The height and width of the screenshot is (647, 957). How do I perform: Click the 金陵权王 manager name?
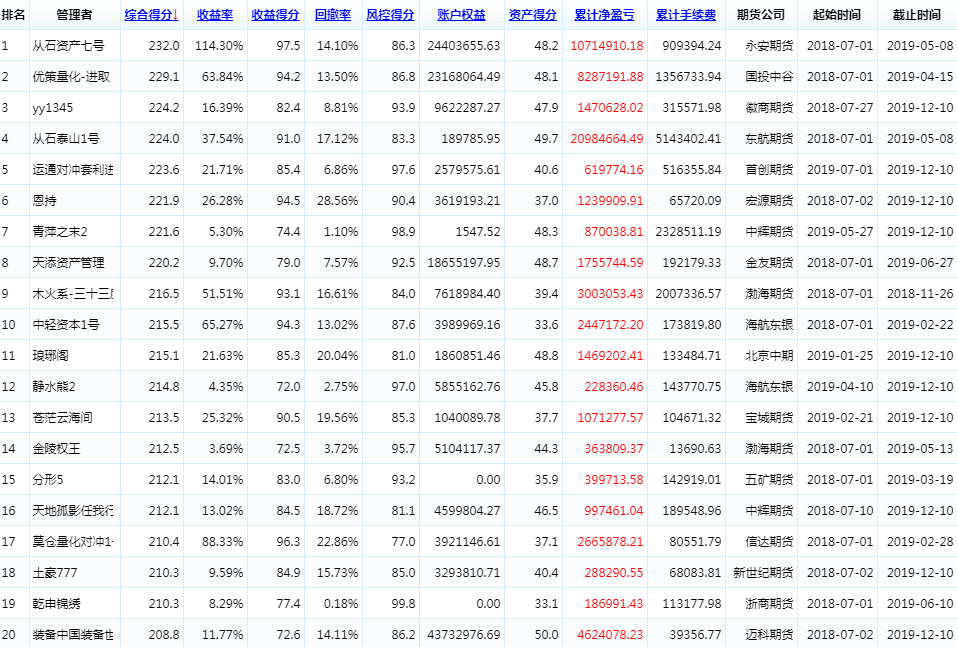58,449
